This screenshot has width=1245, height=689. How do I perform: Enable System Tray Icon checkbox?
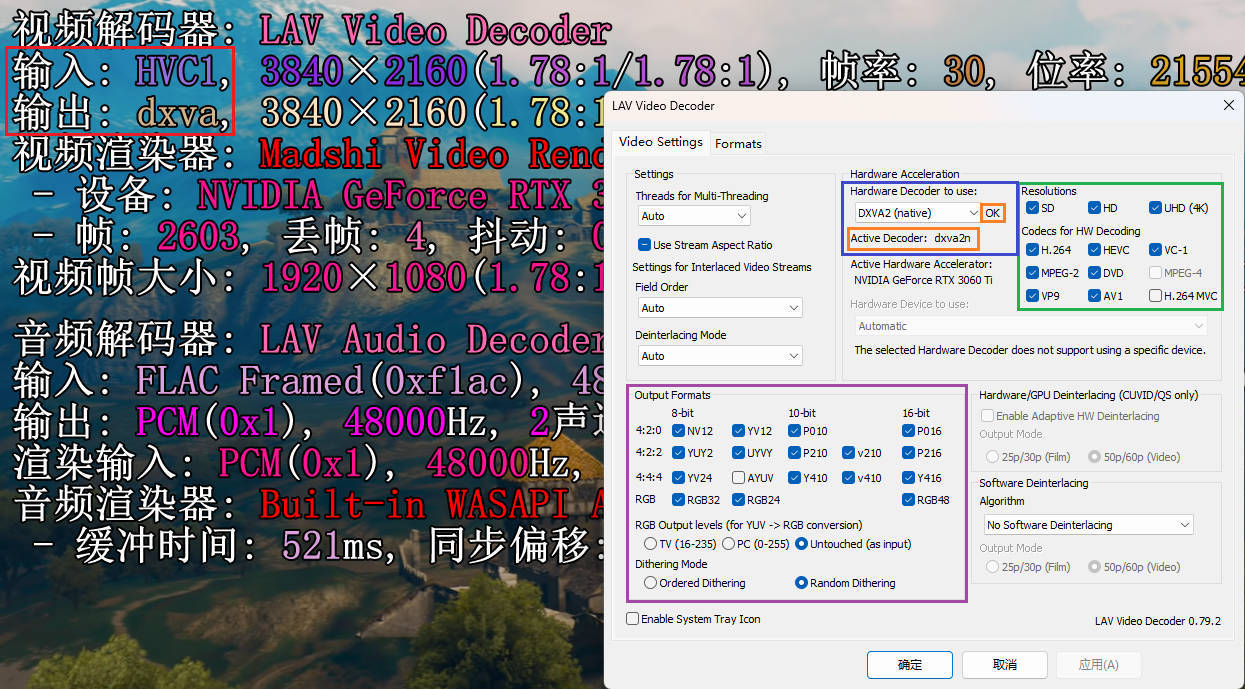click(x=632, y=619)
